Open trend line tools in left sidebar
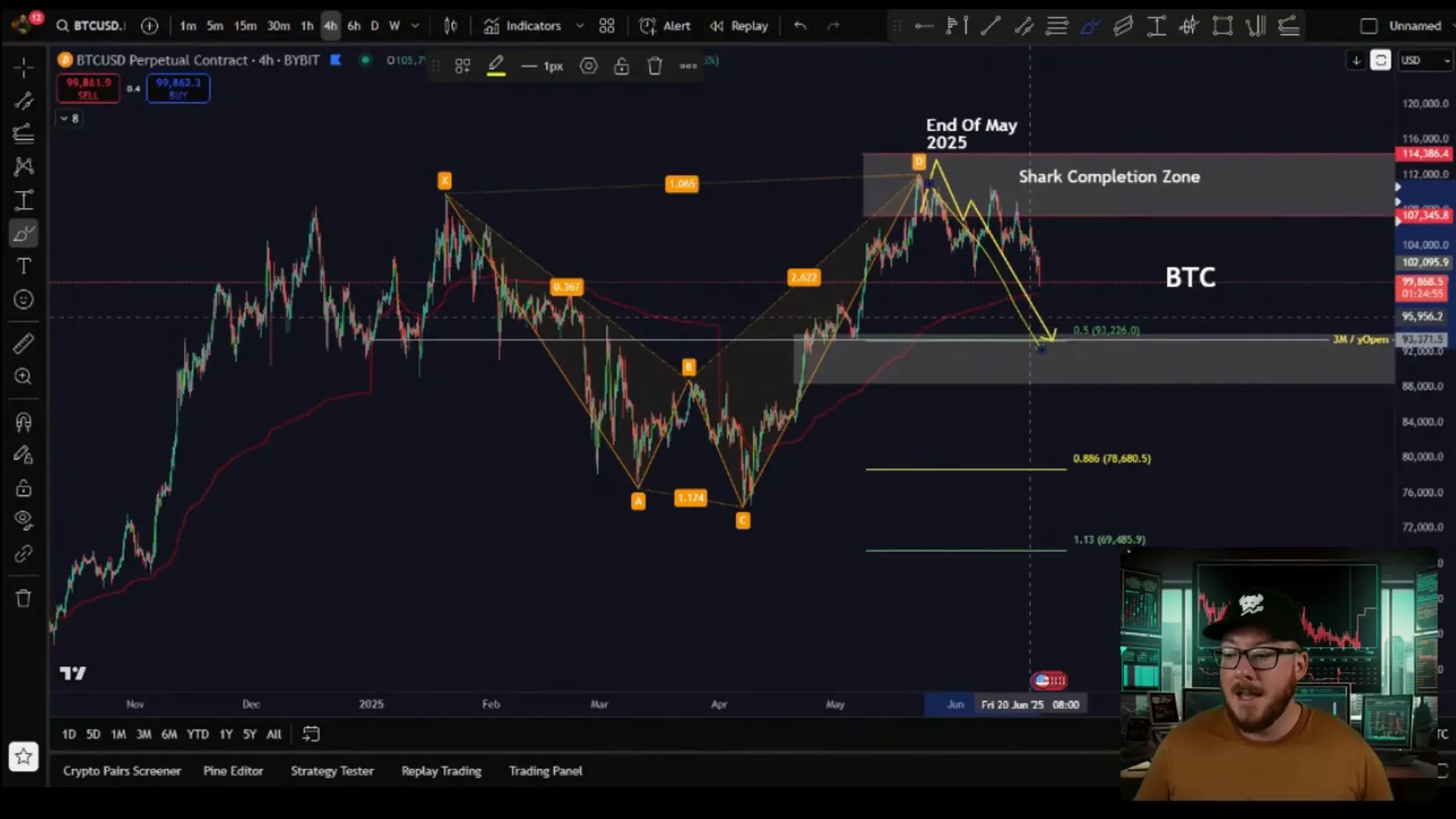Image resolution: width=1456 pixels, height=819 pixels. (24, 101)
